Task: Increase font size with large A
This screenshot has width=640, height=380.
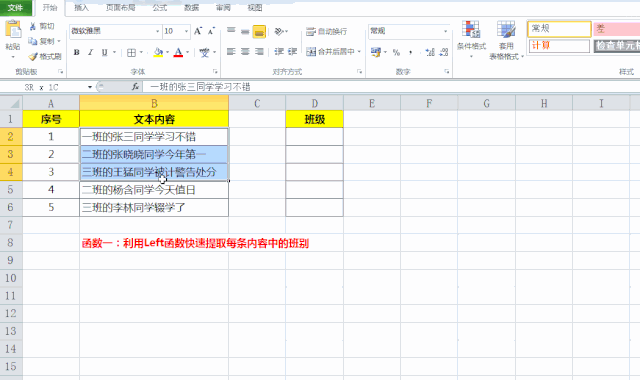Action: point(198,31)
